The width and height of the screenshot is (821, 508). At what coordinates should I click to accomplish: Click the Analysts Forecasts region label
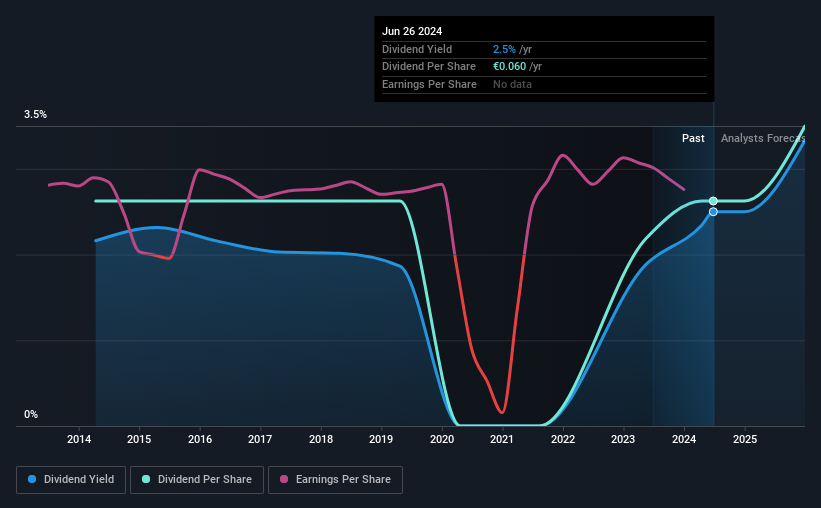click(x=763, y=138)
